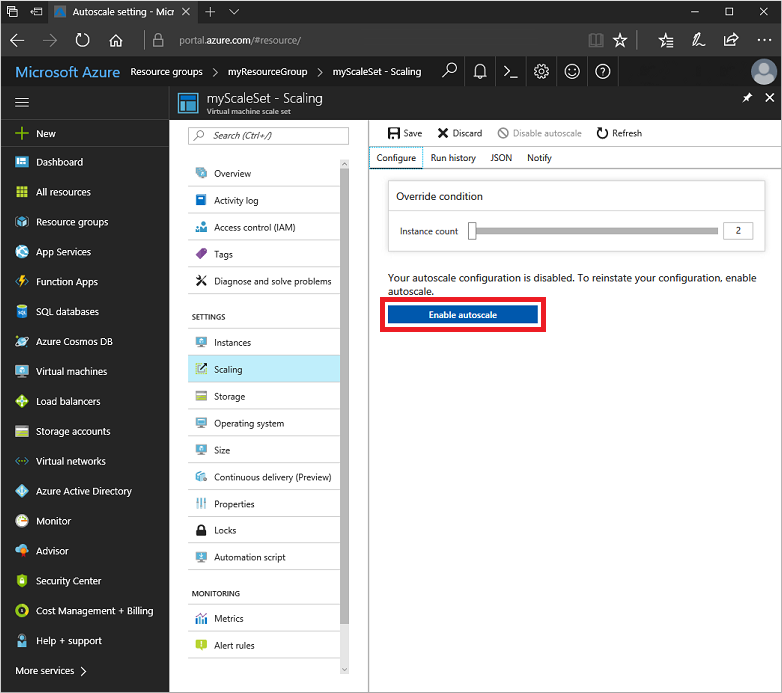Click the notifications bell icon
This screenshot has width=782, height=693.
click(x=480, y=72)
